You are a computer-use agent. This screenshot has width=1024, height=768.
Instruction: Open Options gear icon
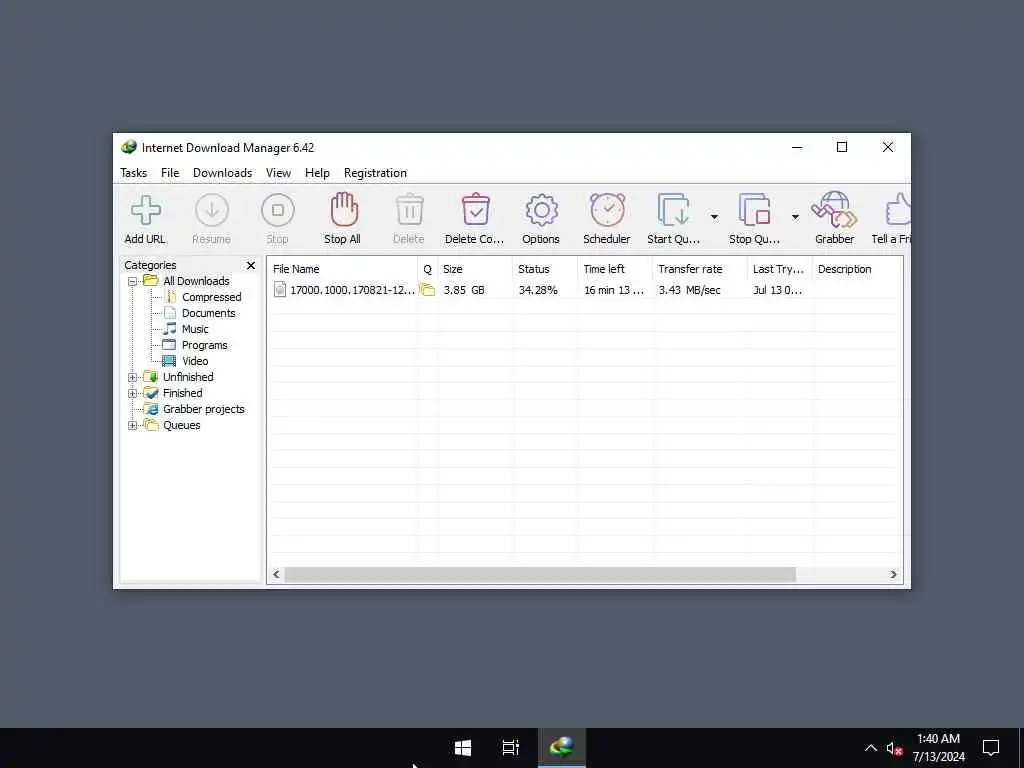[541, 210]
